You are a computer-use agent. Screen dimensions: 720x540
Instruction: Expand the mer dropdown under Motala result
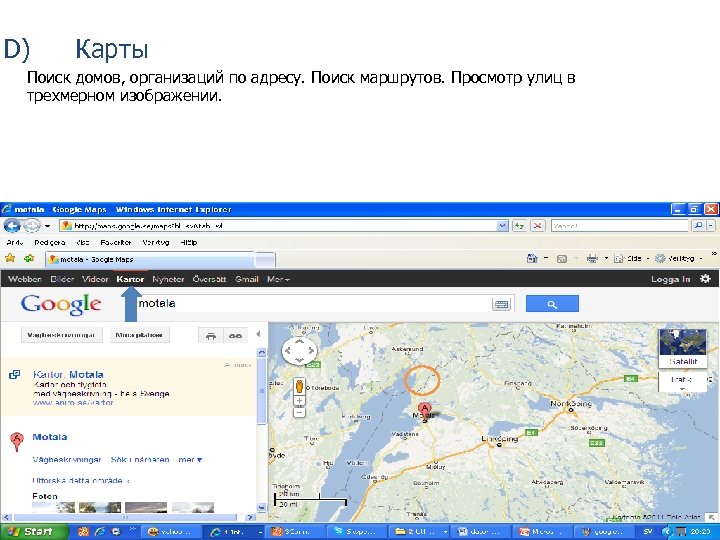point(190,460)
